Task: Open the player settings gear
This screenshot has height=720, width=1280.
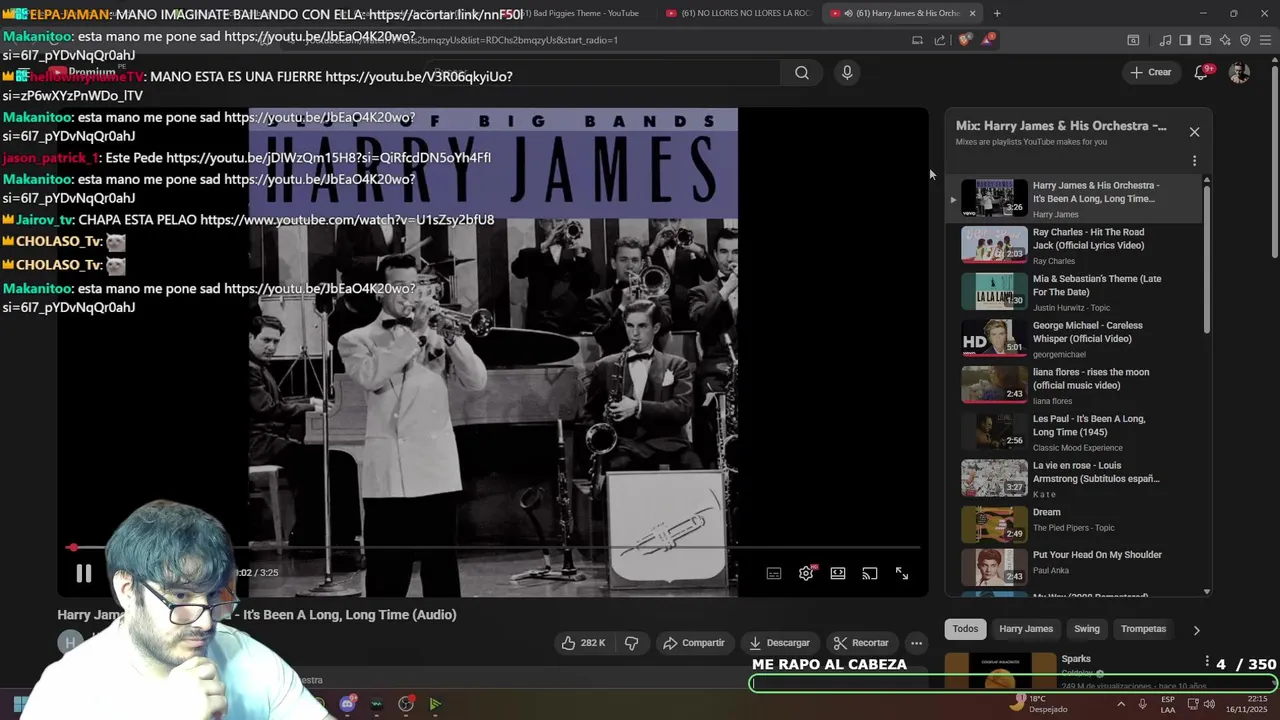Action: click(806, 573)
